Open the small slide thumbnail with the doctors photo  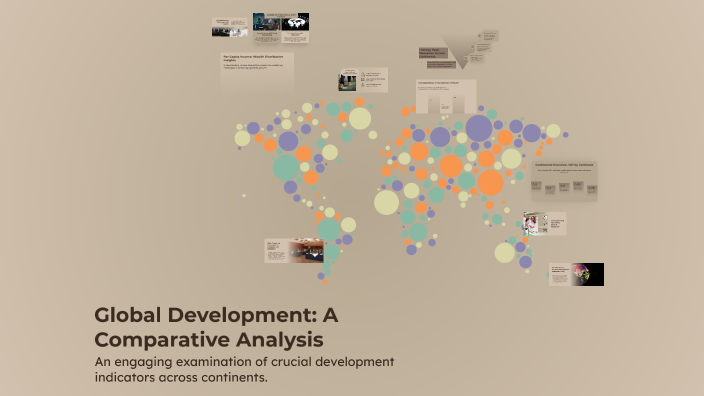229,27
